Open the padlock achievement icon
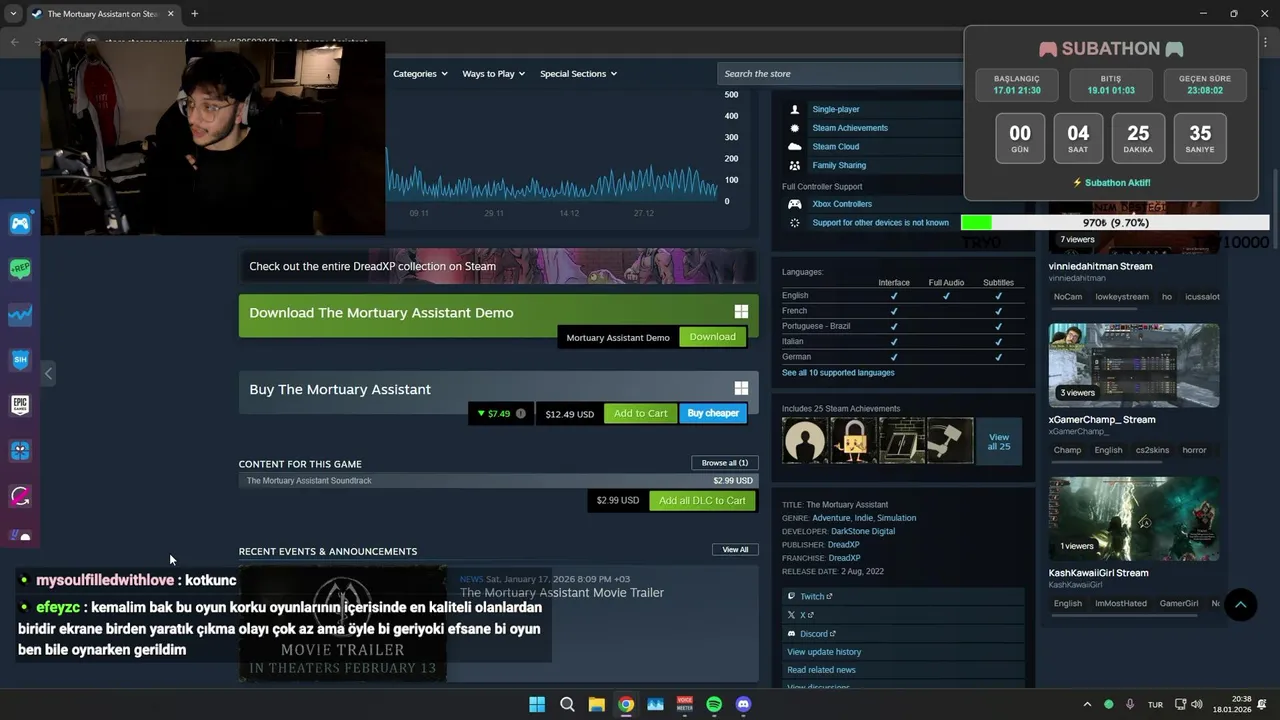 (853, 440)
